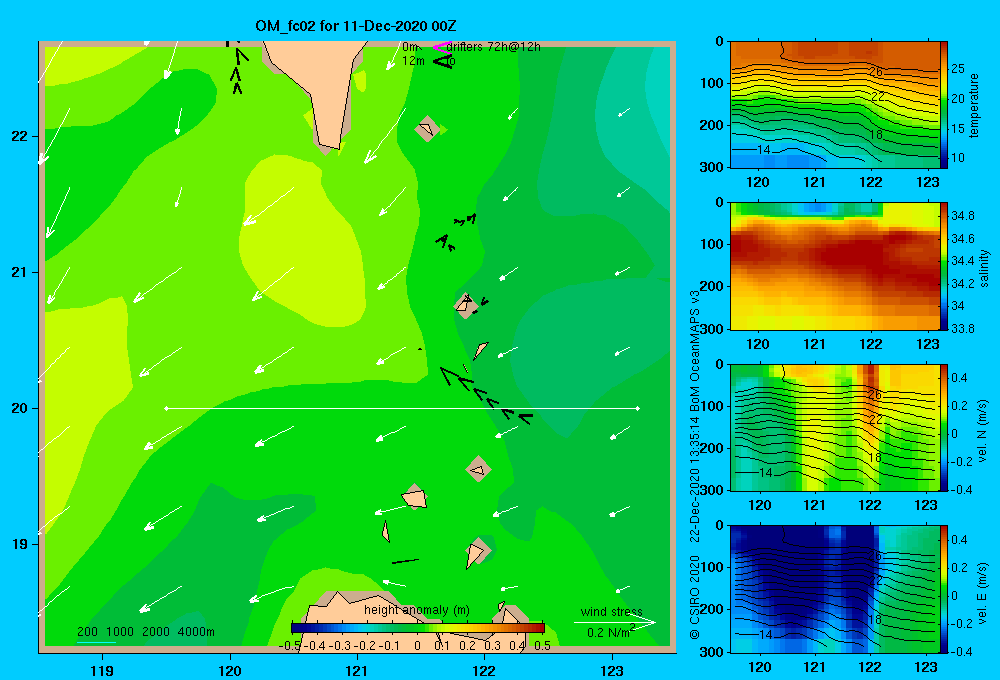Screen dimensions: 1000x680
Task: Click longitude label 119 on main map
Action: point(103,670)
